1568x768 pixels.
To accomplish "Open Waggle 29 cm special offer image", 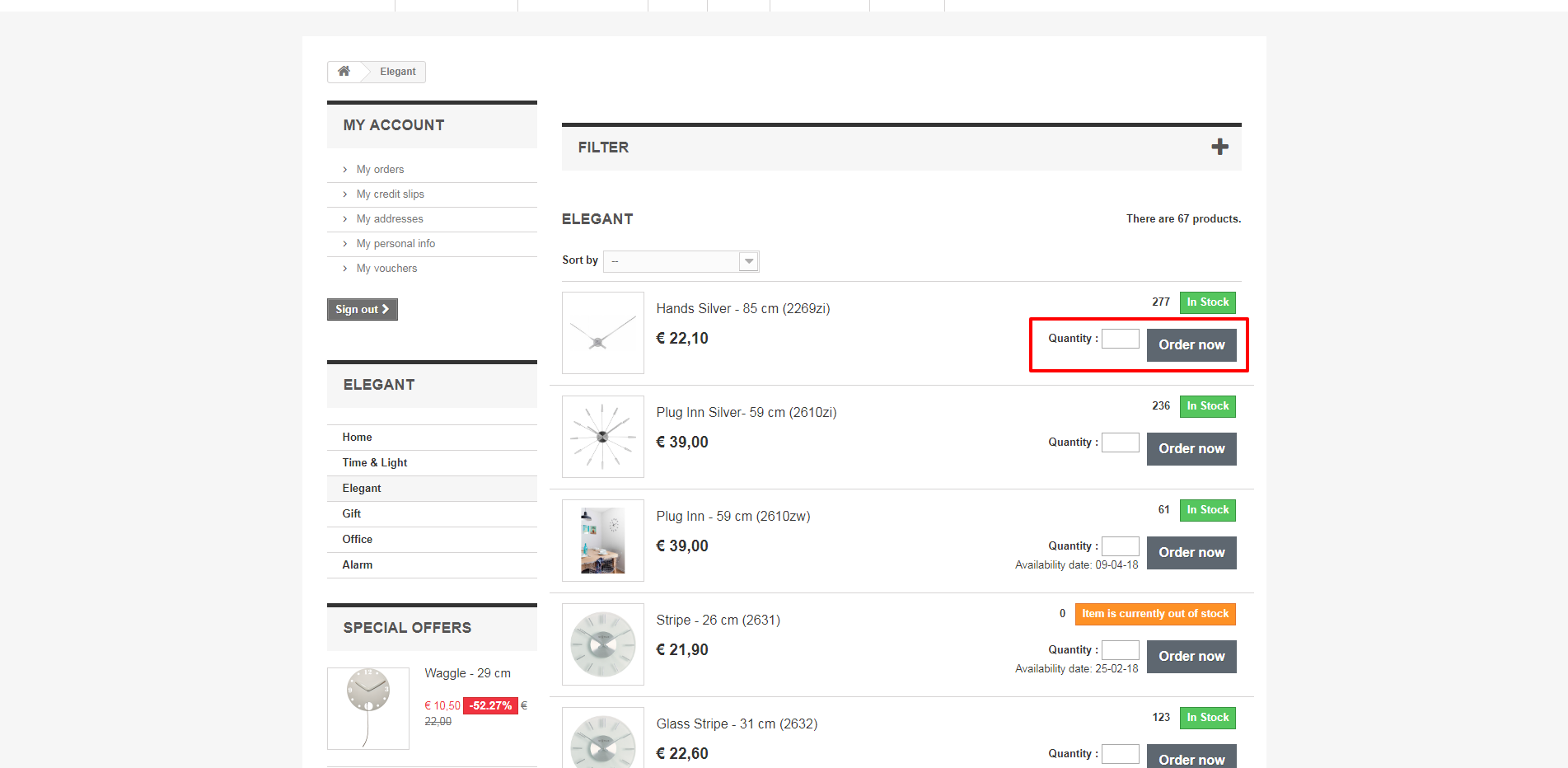I will coord(368,708).
